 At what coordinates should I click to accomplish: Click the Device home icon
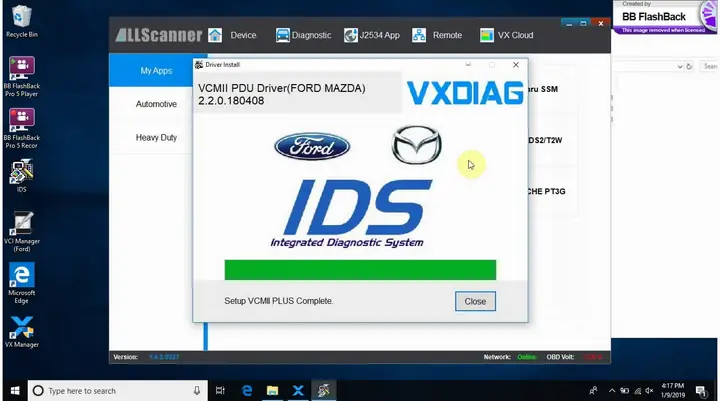[x=215, y=35]
